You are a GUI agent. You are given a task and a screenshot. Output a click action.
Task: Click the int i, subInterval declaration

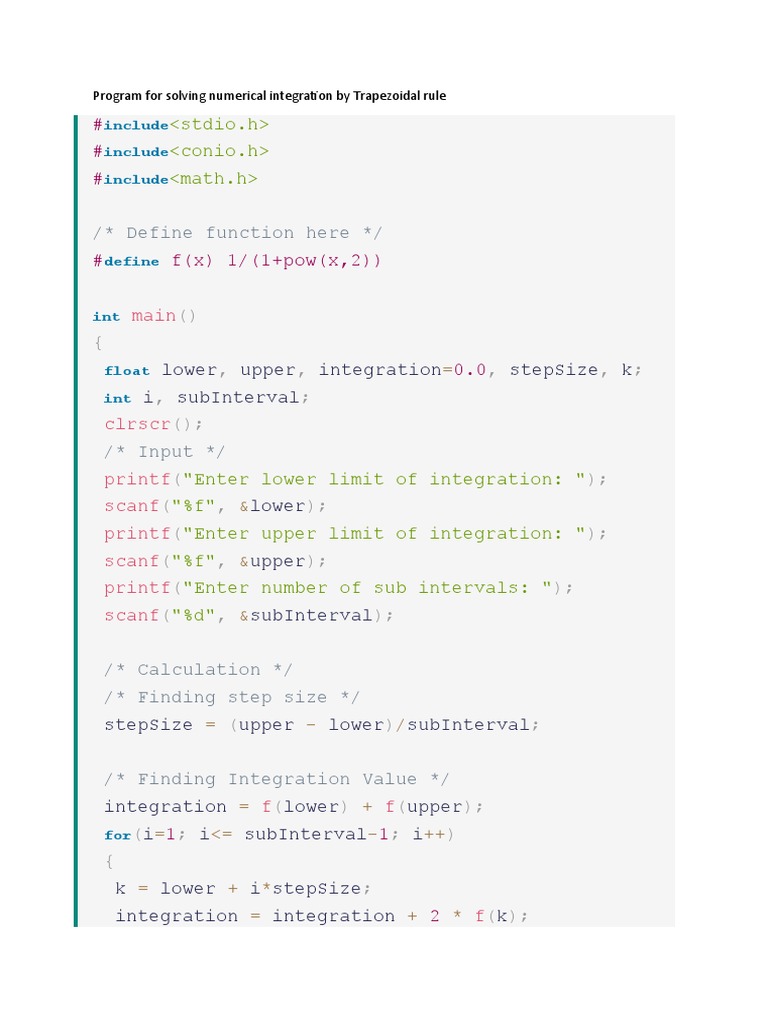click(x=207, y=397)
